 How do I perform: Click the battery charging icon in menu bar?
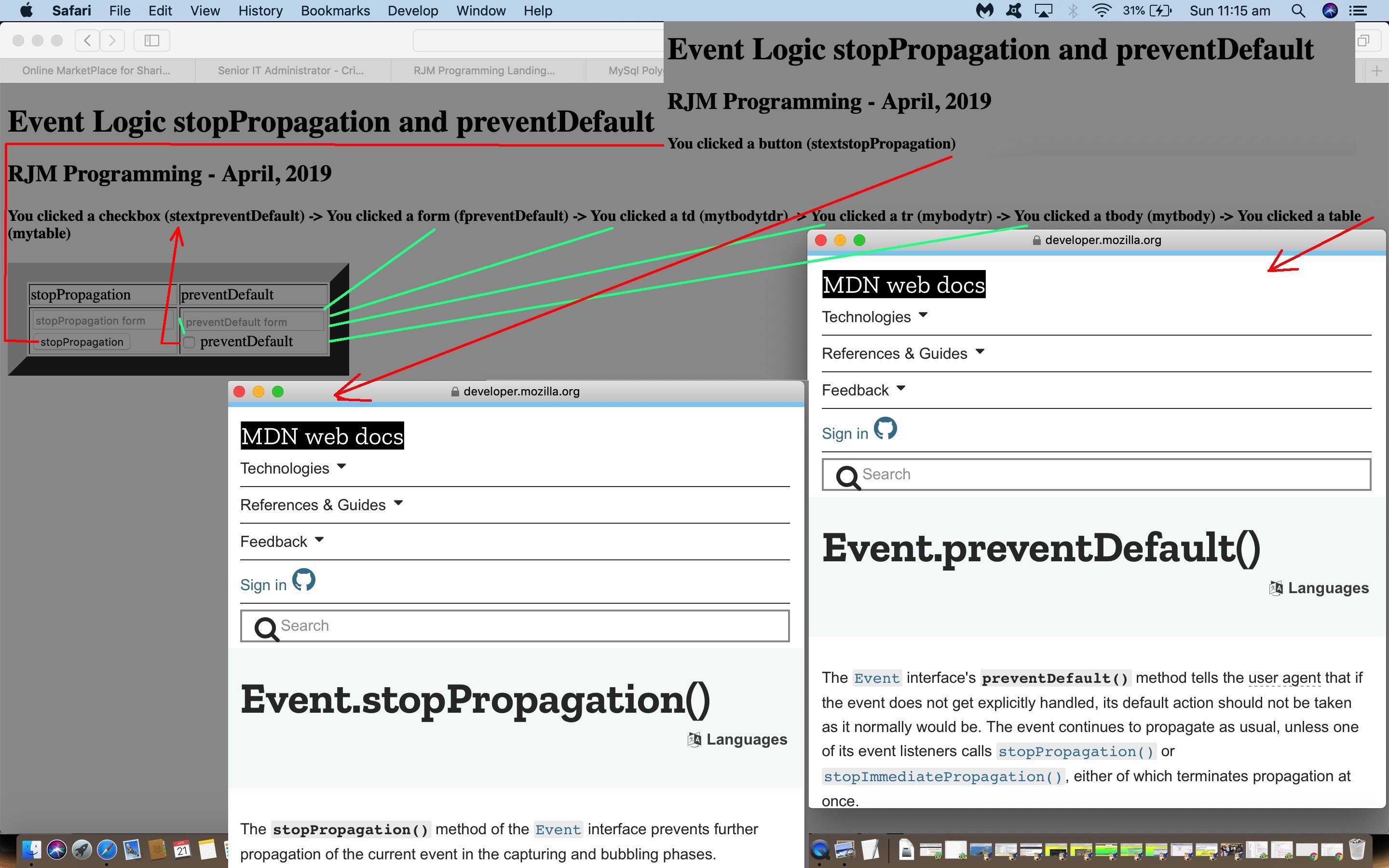[x=1164, y=11]
